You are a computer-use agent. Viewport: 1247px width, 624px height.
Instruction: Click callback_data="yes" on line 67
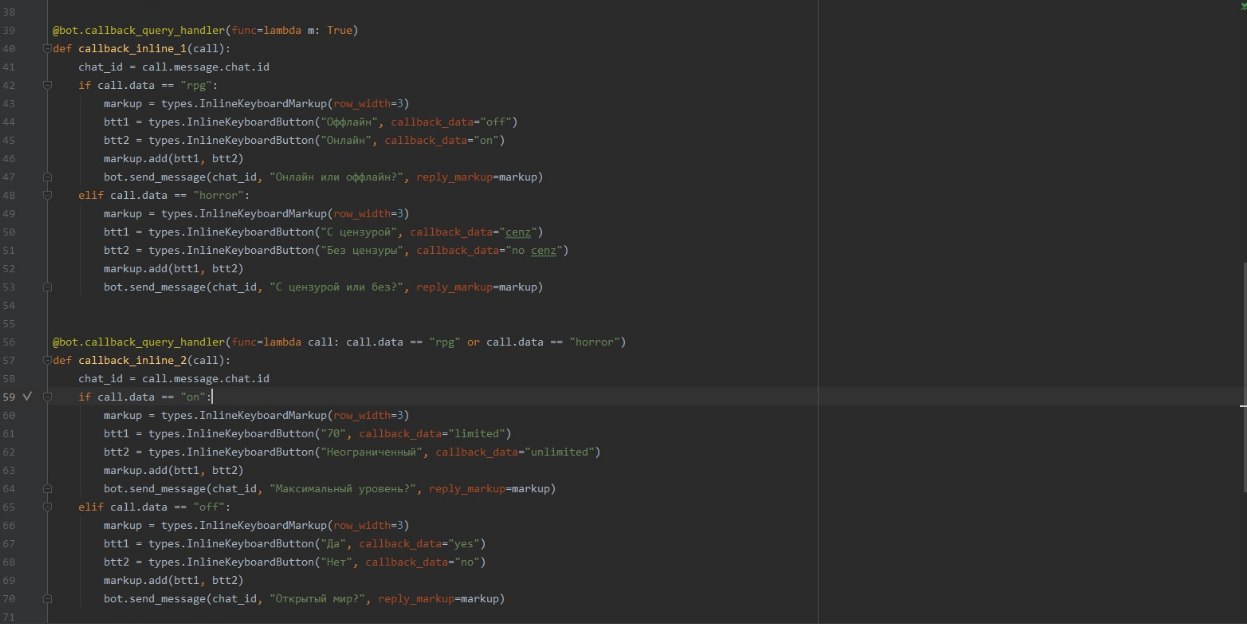(421, 544)
